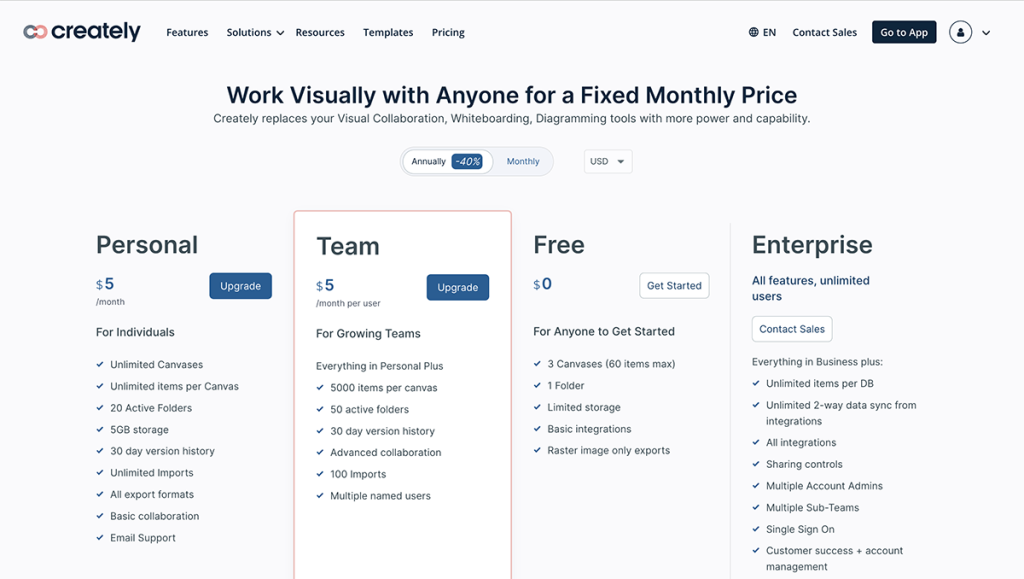This screenshot has width=1024, height=579.
Task: Expand the Solutions dropdown
Action: pyautogui.click(x=249, y=31)
